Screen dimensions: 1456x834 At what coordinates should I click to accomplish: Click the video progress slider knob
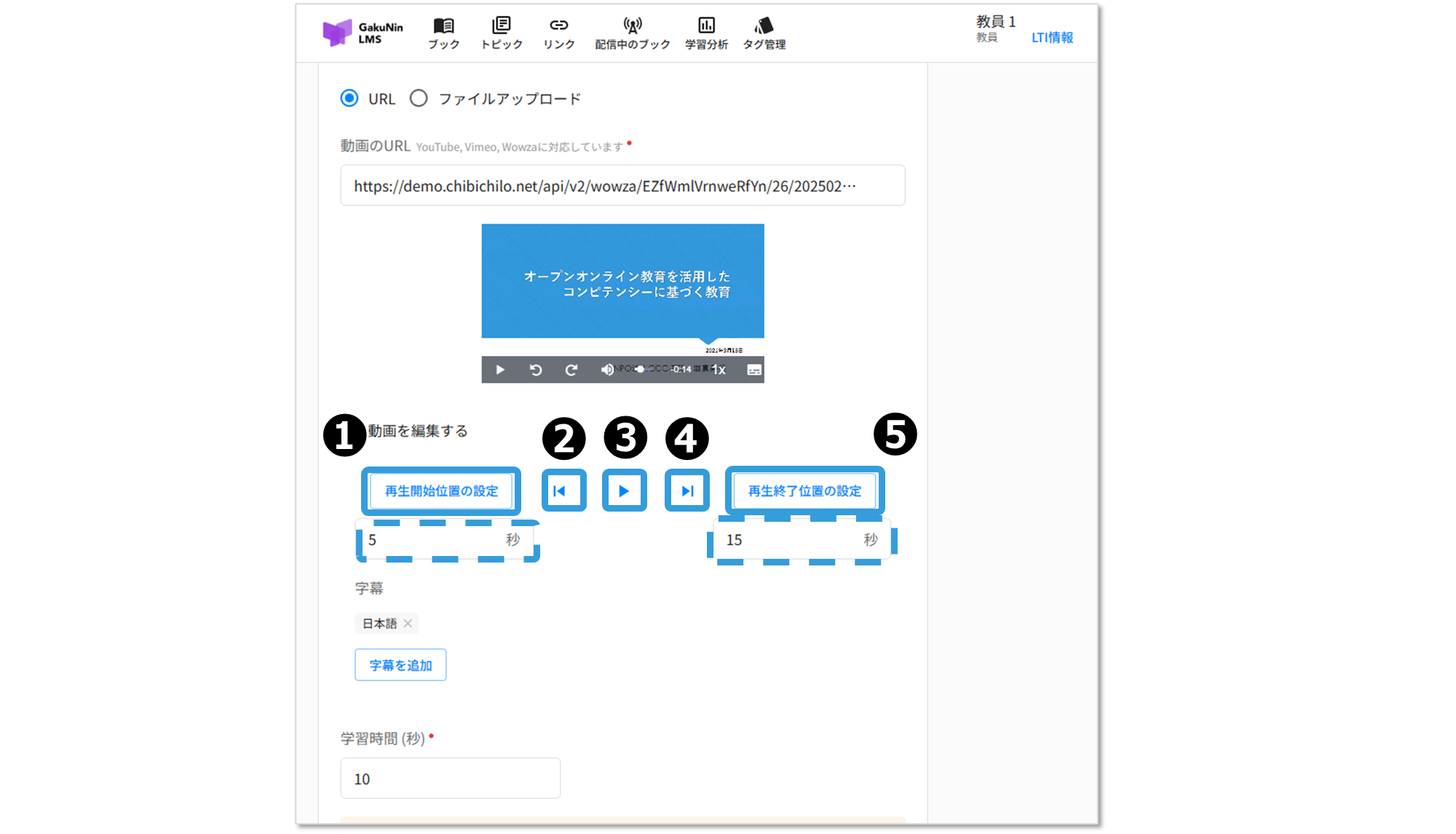pyautogui.click(x=639, y=369)
